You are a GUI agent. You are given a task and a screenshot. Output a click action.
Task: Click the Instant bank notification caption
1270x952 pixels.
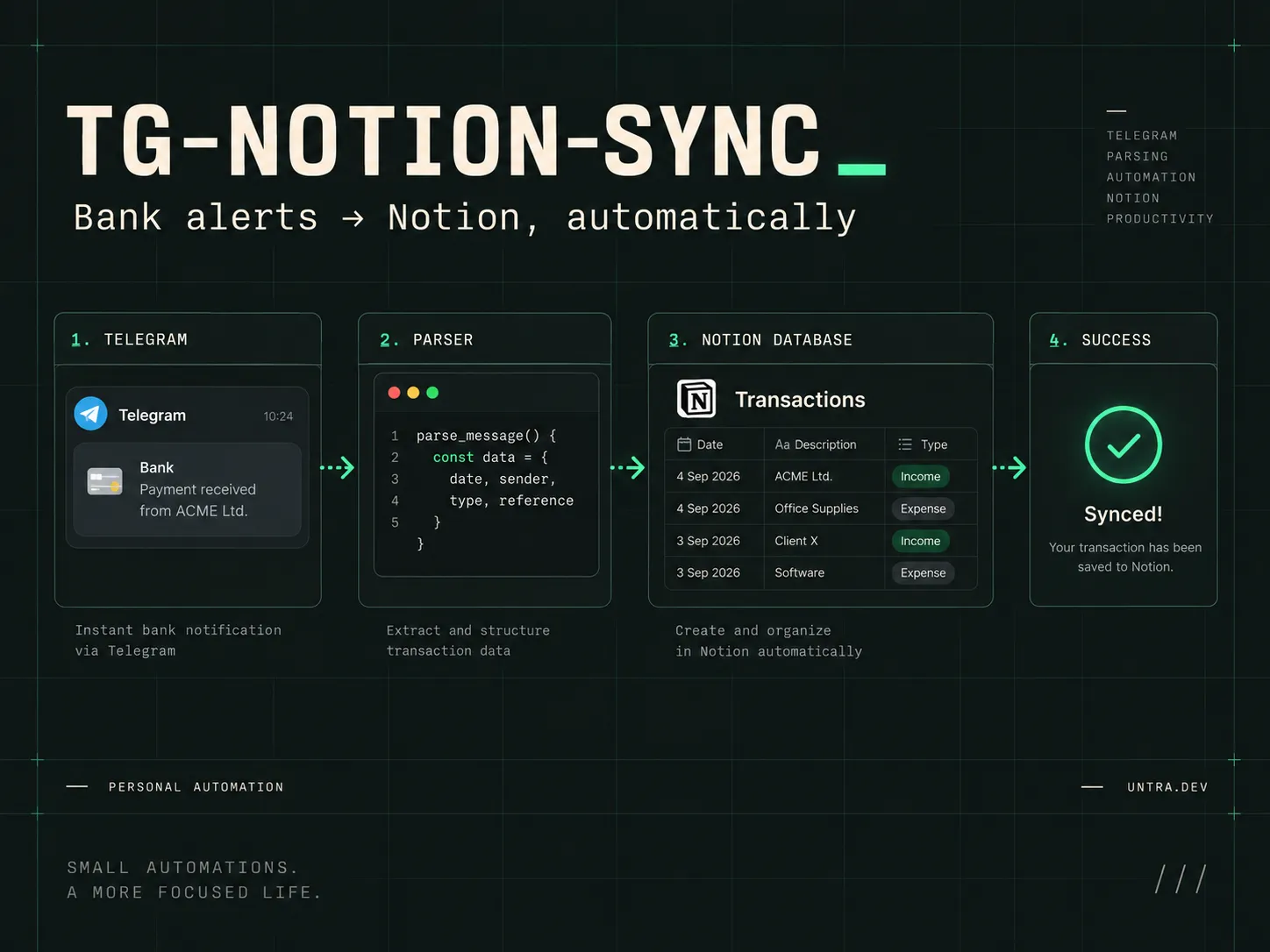point(178,640)
